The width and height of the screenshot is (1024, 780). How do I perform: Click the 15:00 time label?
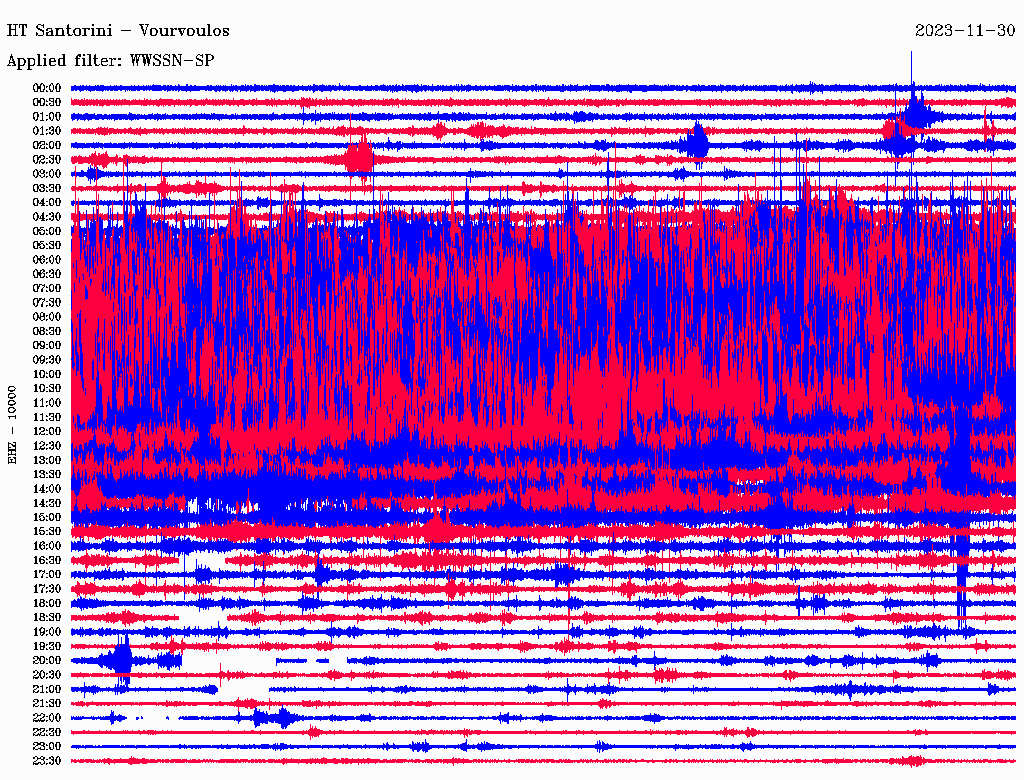(x=47, y=517)
